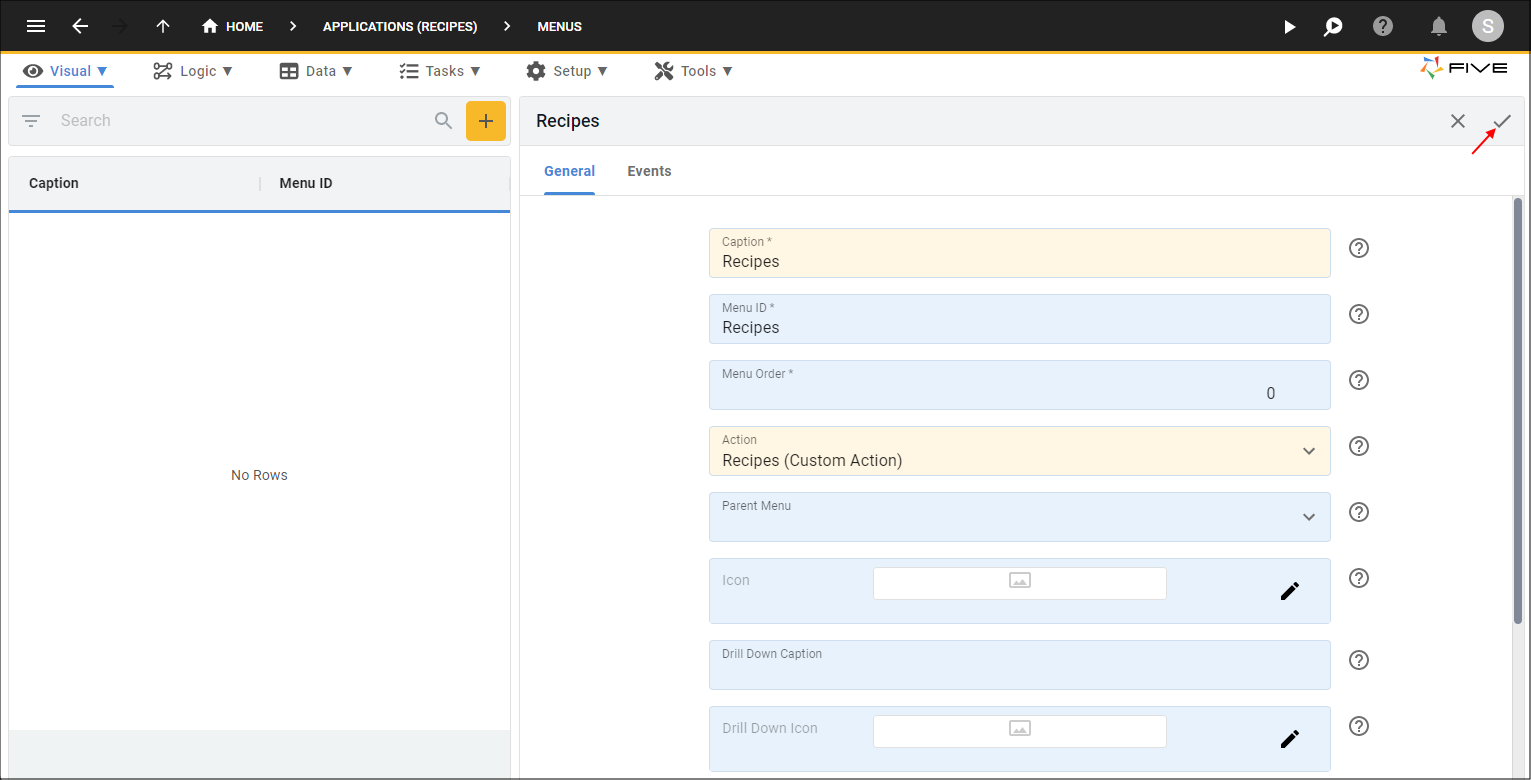The height and width of the screenshot is (780, 1531).
Task: Edit the Drill Down Icon with pencil
Action: 1290,739
